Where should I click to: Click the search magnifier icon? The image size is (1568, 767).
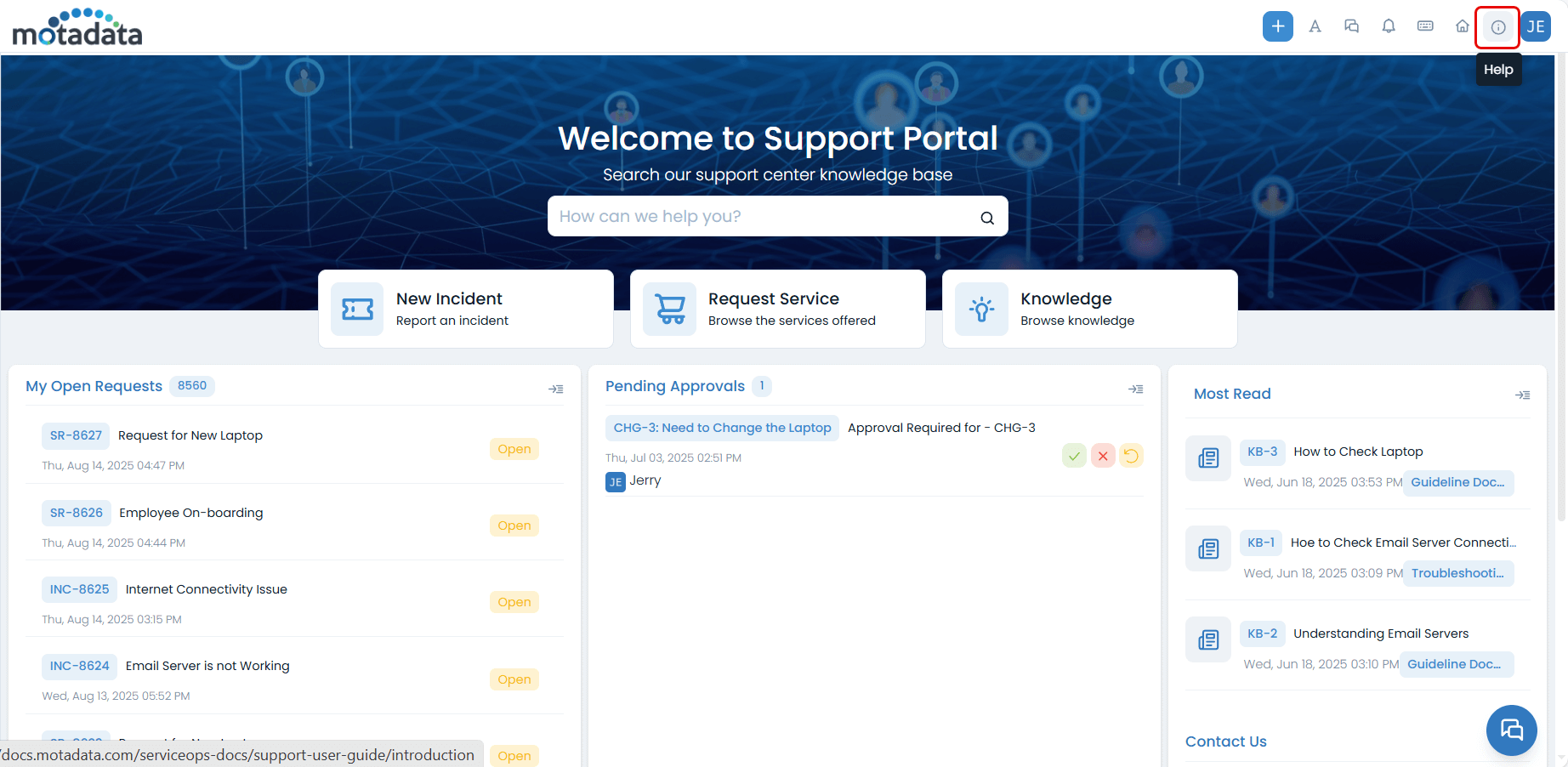point(986,218)
